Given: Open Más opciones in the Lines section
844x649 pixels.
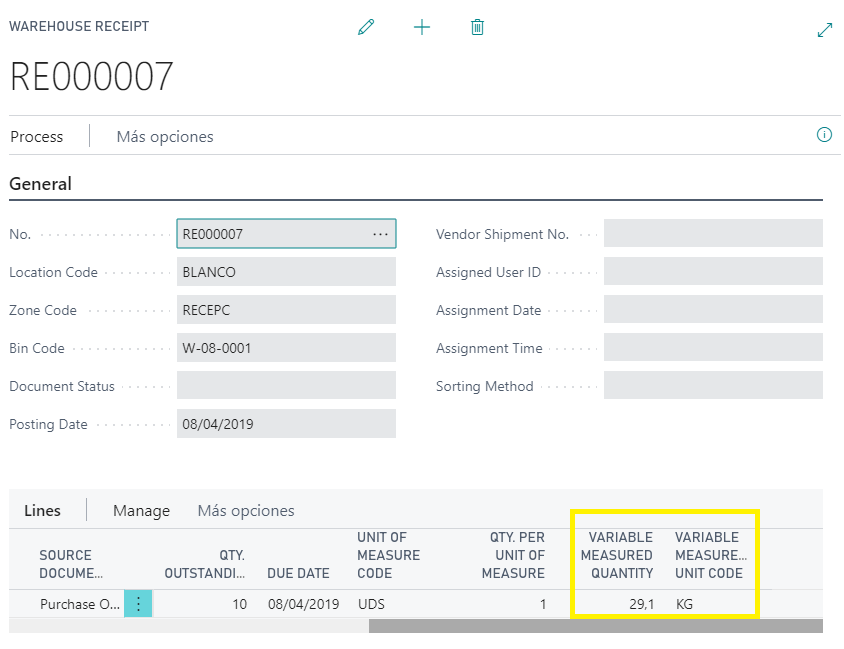Looking at the screenshot, I should 246,511.
